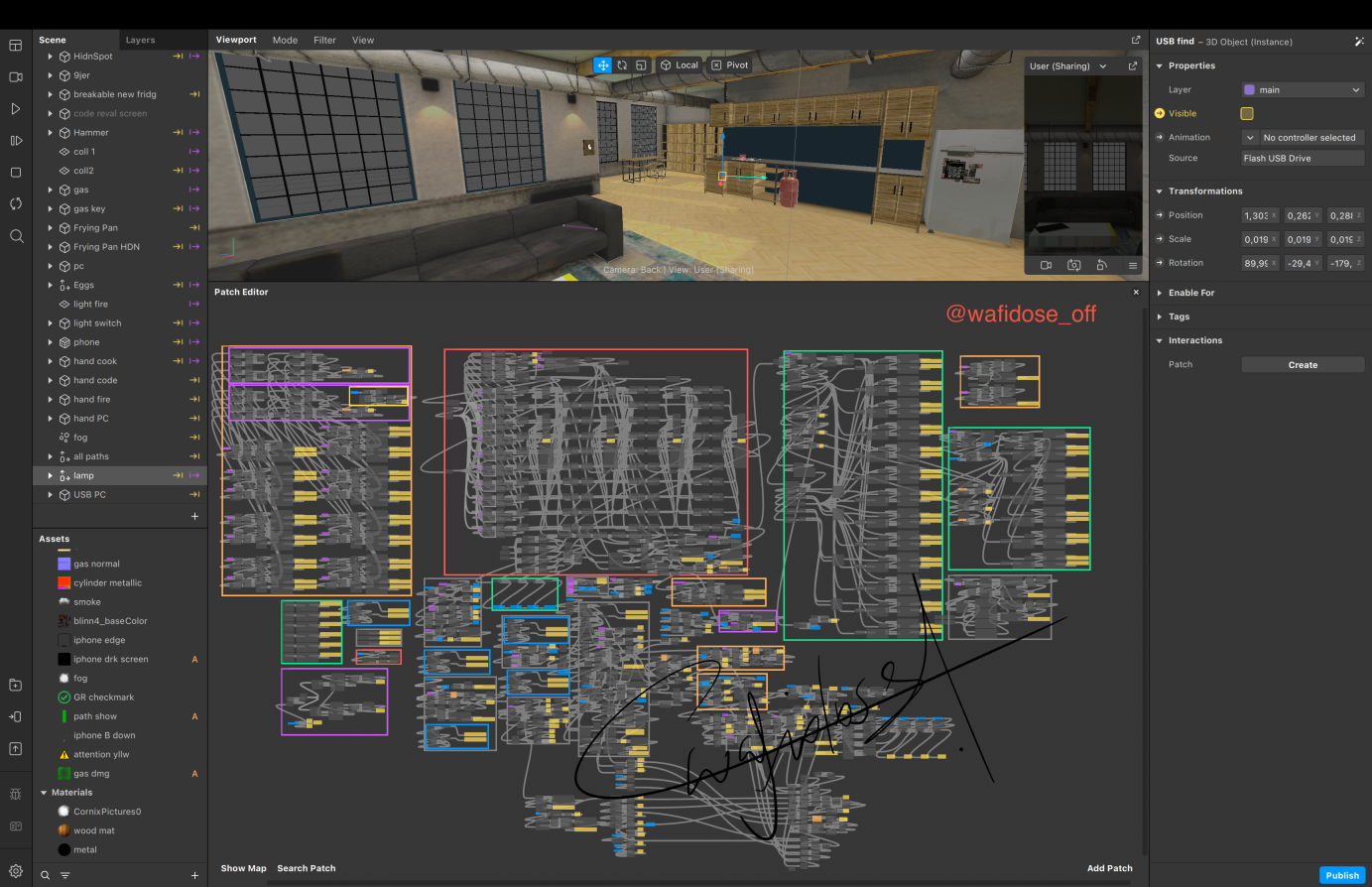This screenshot has width=1372, height=887.
Task: Click the Test on Device icon
Action: pos(15,716)
